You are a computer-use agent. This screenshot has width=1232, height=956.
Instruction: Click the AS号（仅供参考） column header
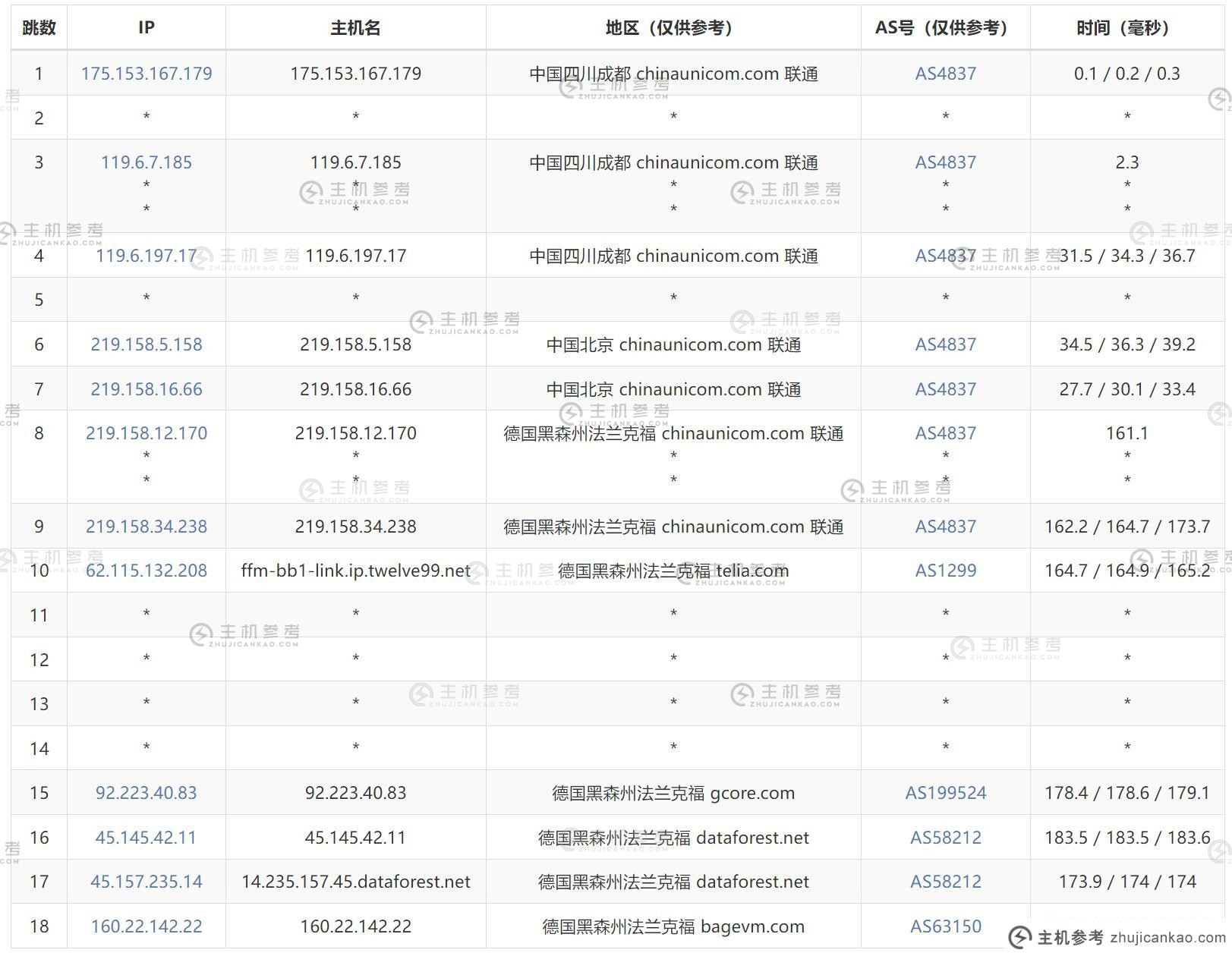(x=946, y=28)
